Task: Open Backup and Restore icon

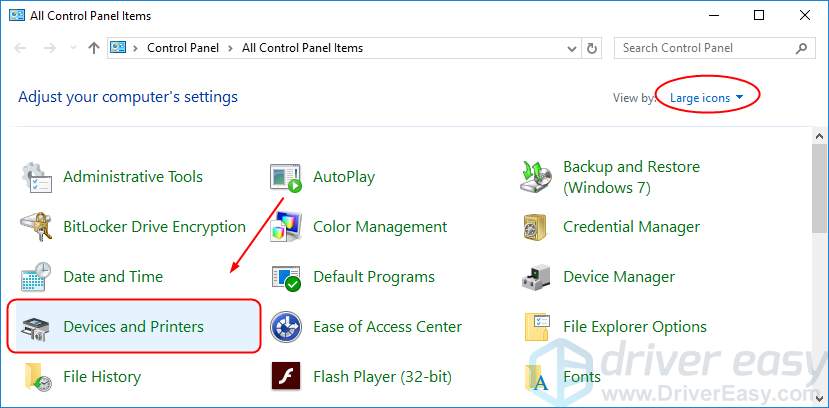Action: 536,177
